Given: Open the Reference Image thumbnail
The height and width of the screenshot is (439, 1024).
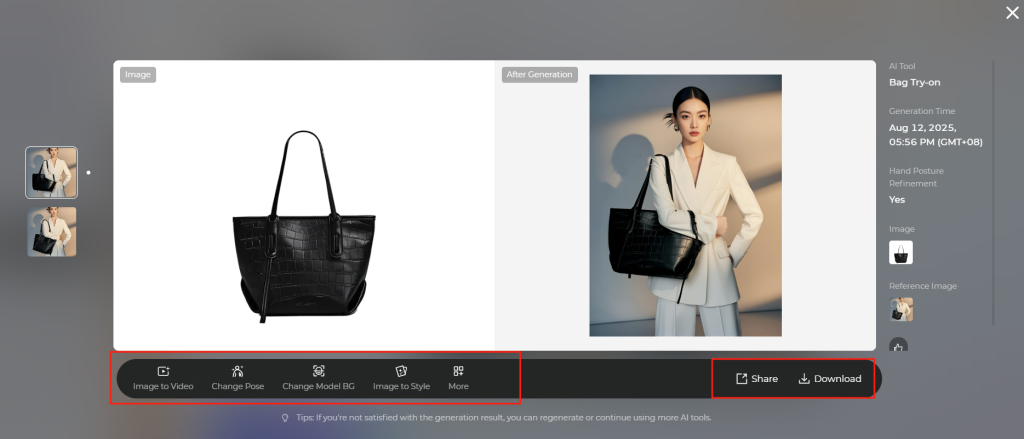Looking at the screenshot, I should (x=901, y=309).
